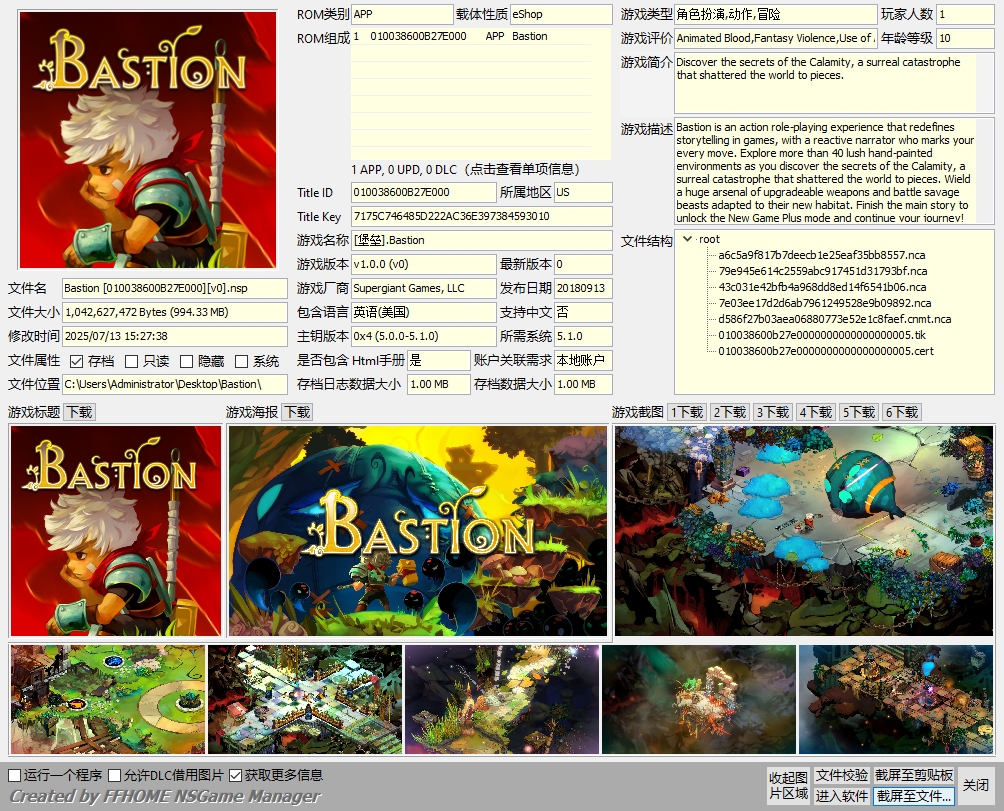Run 文件校验 file verification
The image size is (1004, 811).
841,776
